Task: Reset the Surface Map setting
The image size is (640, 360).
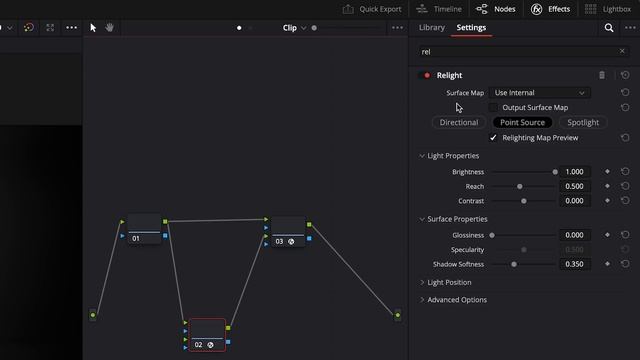Action: click(x=625, y=93)
